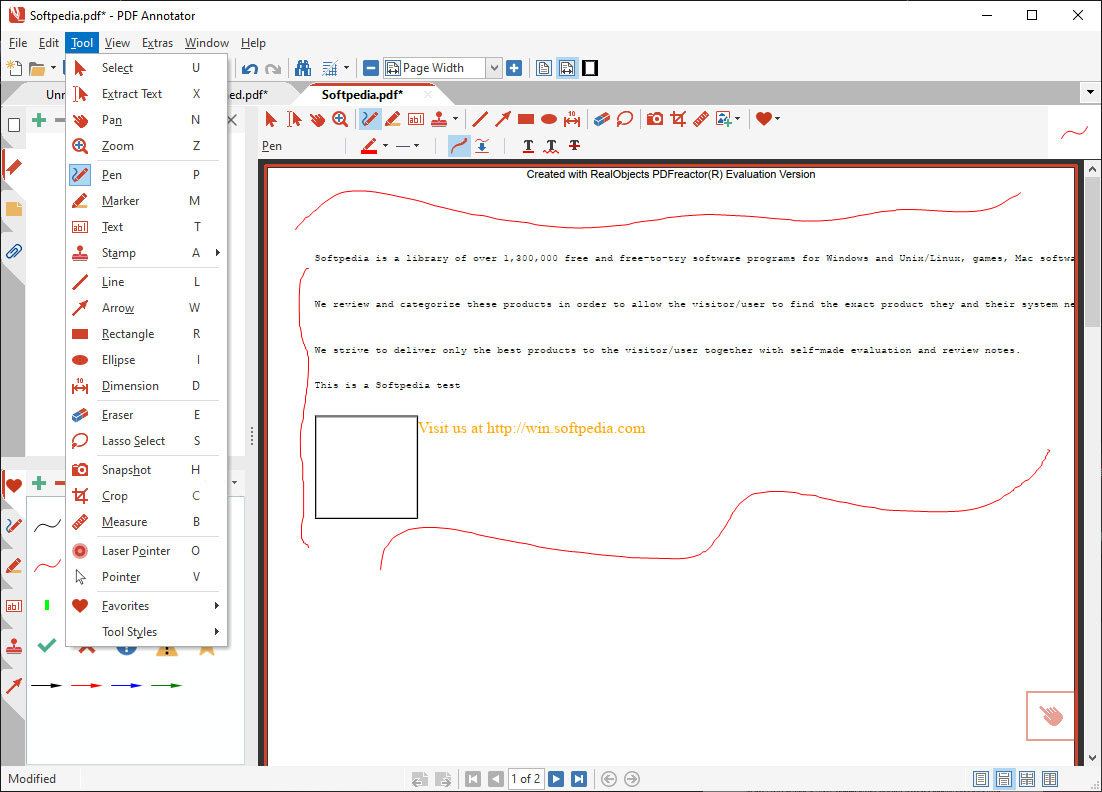The width and height of the screenshot is (1102, 792).
Task: Click the Undo arrow icon
Action: point(250,68)
